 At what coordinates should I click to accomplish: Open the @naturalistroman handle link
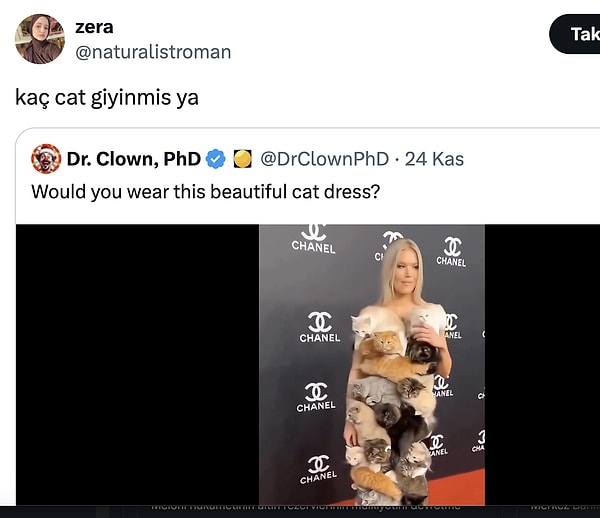[153, 51]
